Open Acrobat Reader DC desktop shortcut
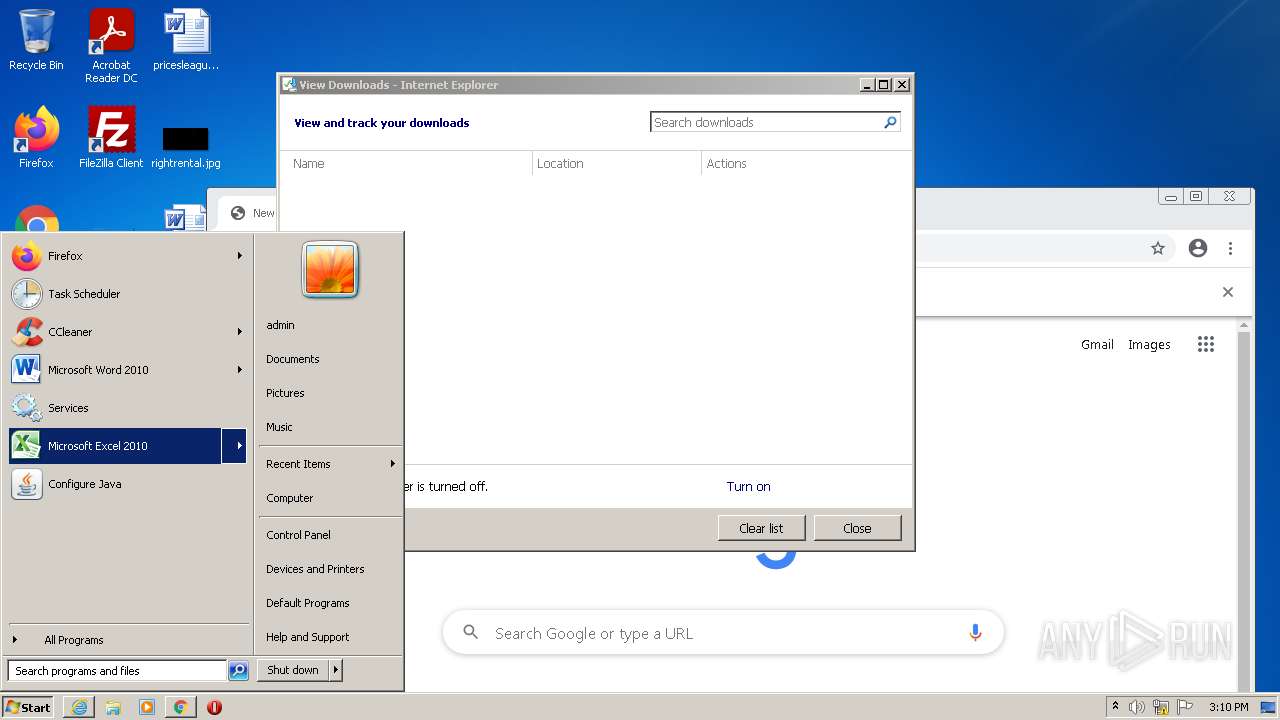The width and height of the screenshot is (1280, 720). coord(111,46)
